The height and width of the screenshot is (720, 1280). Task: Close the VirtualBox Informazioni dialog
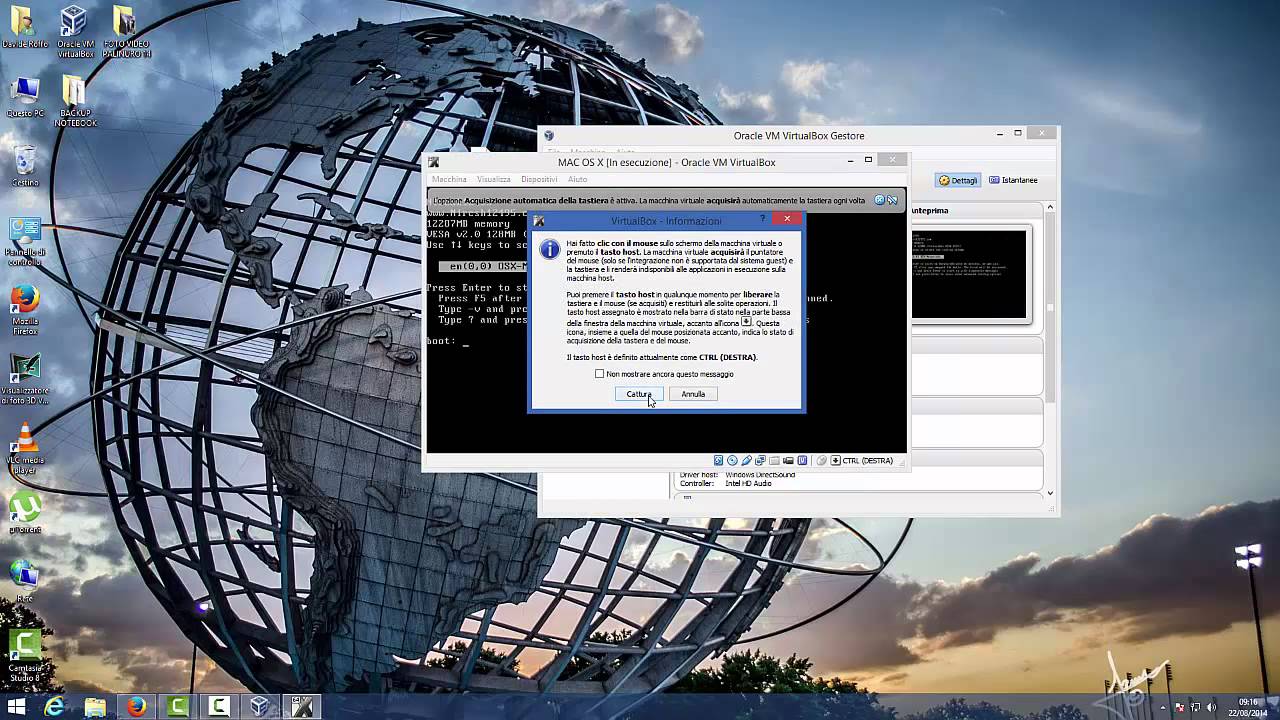[787, 219]
